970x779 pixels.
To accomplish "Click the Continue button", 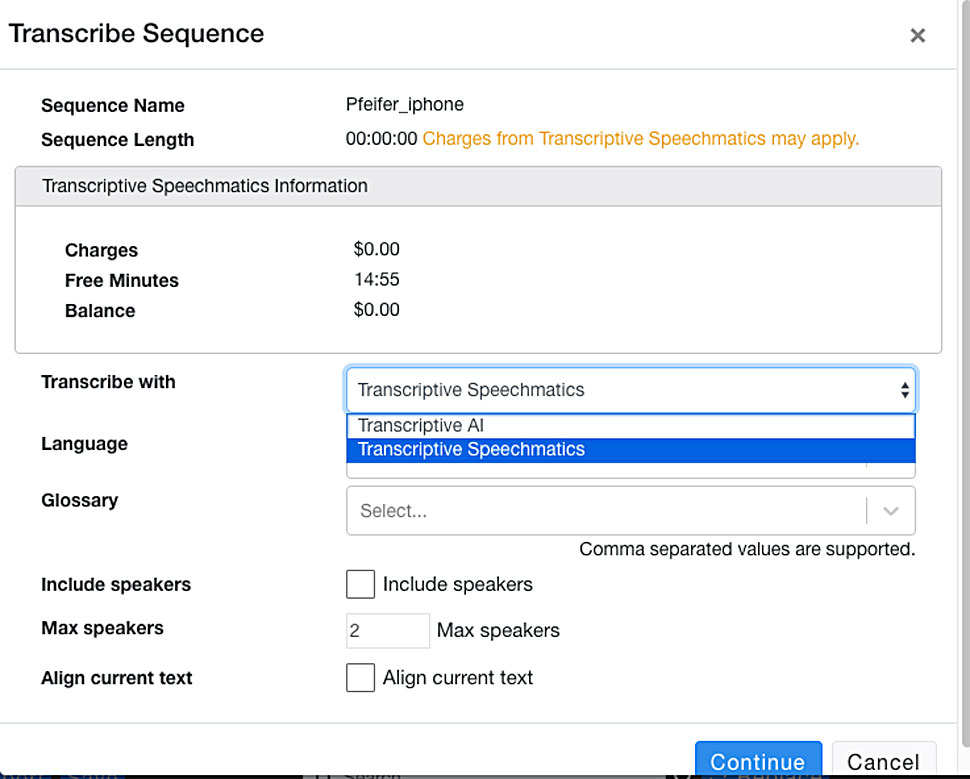I will coord(758,760).
